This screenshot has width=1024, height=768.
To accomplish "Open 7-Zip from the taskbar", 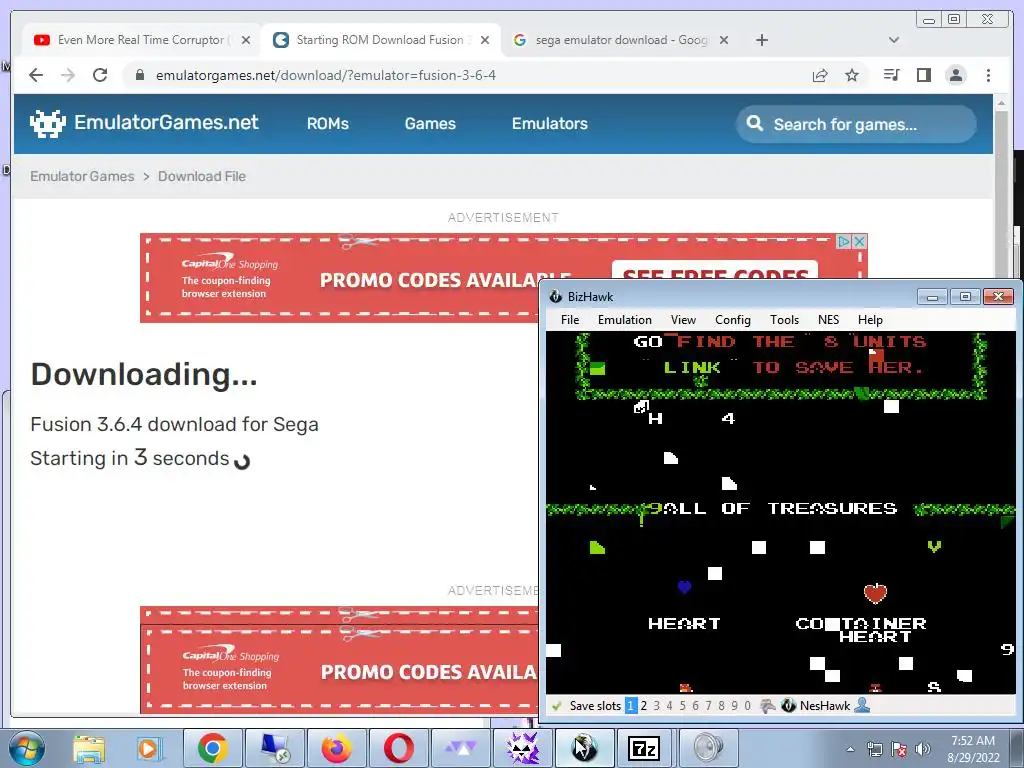I will pos(644,748).
